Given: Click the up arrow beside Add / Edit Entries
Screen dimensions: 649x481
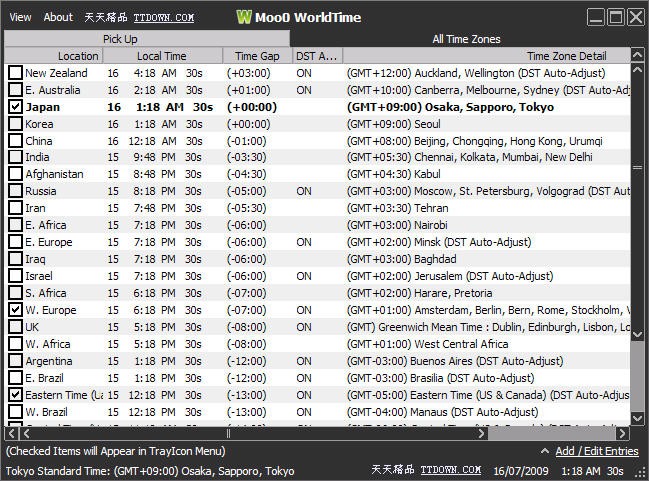Looking at the screenshot, I should tap(545, 451).
